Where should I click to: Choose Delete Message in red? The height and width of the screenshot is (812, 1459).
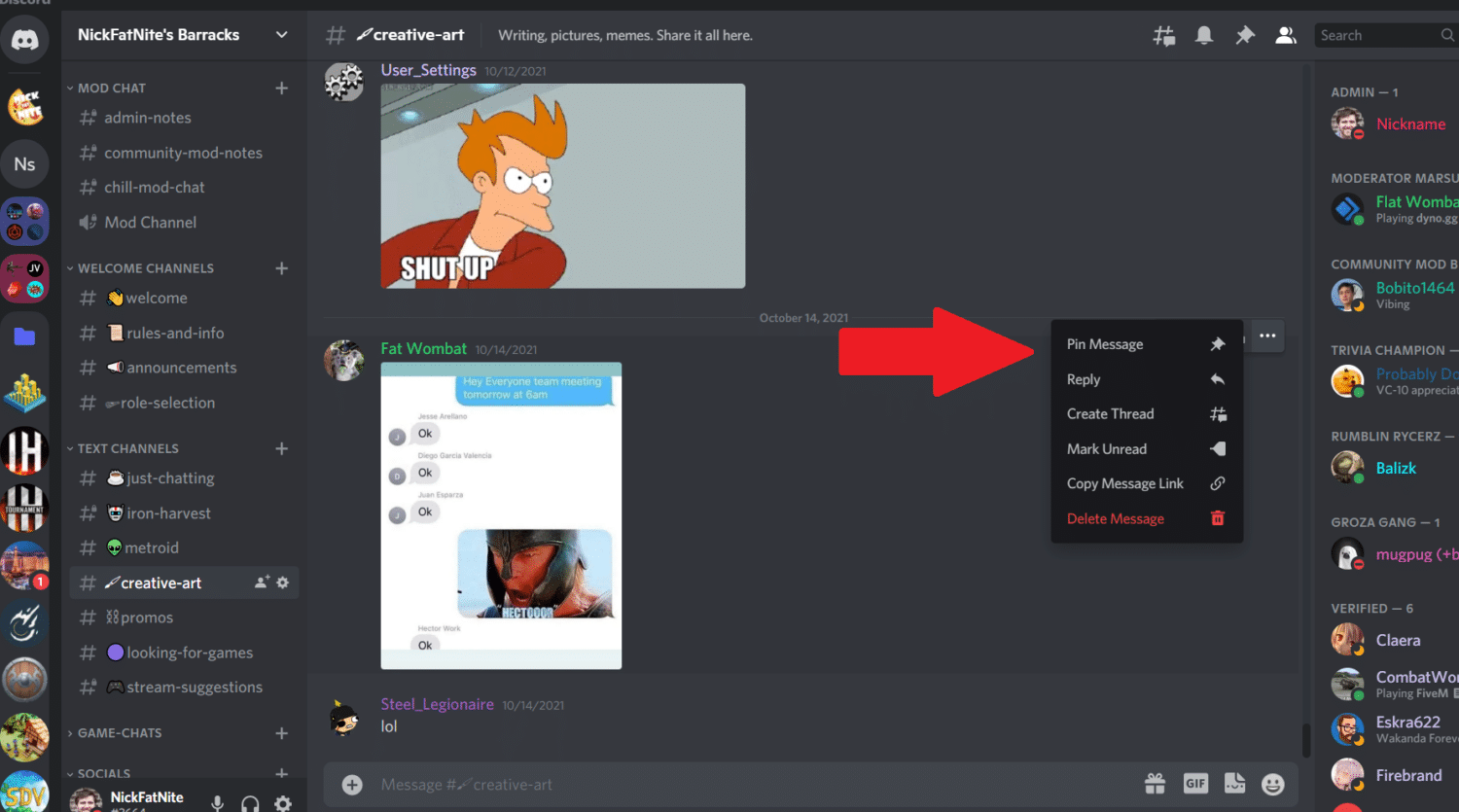tap(1147, 519)
